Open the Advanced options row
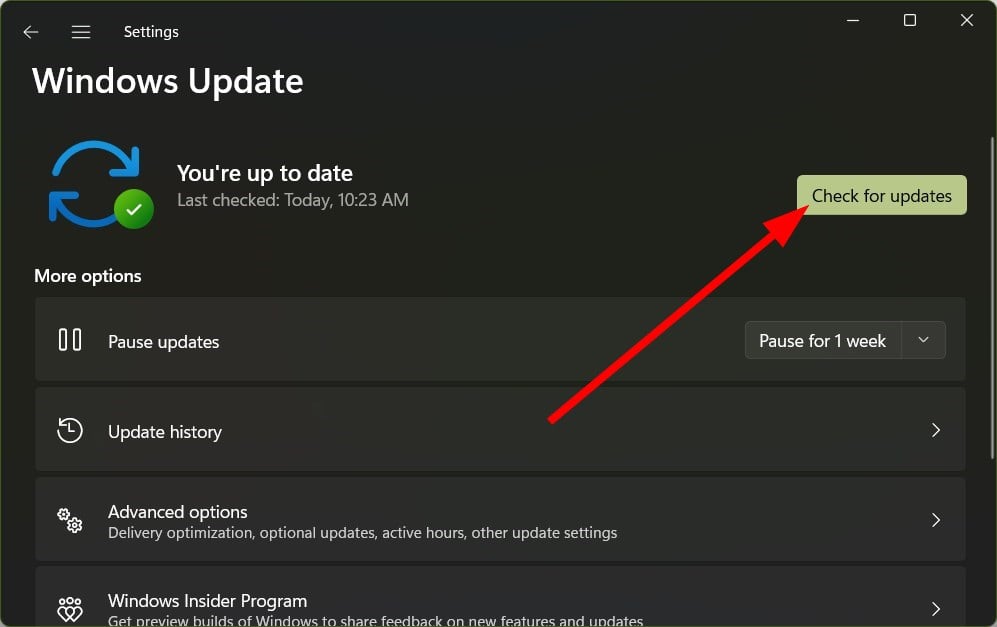 (500, 520)
